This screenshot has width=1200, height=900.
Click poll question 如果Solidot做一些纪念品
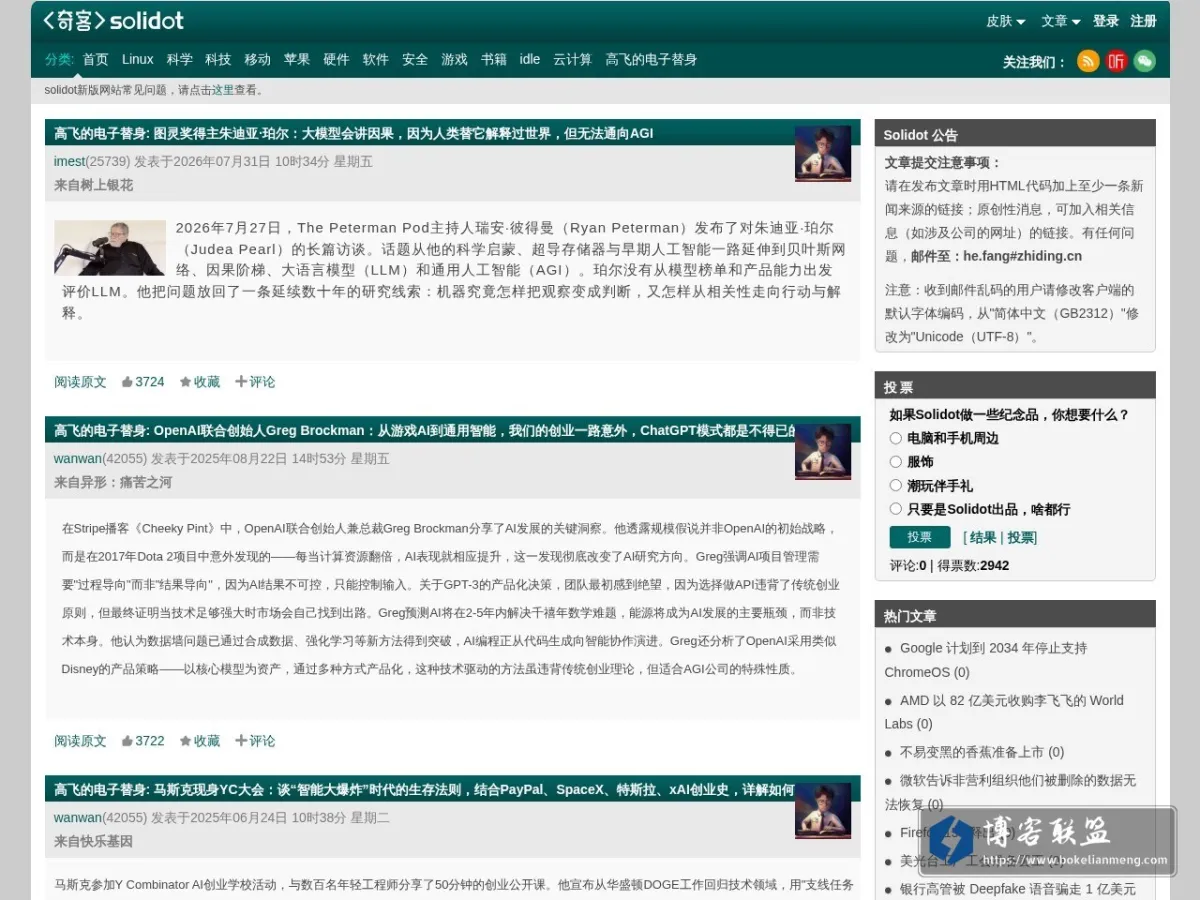pyautogui.click(x=1009, y=414)
